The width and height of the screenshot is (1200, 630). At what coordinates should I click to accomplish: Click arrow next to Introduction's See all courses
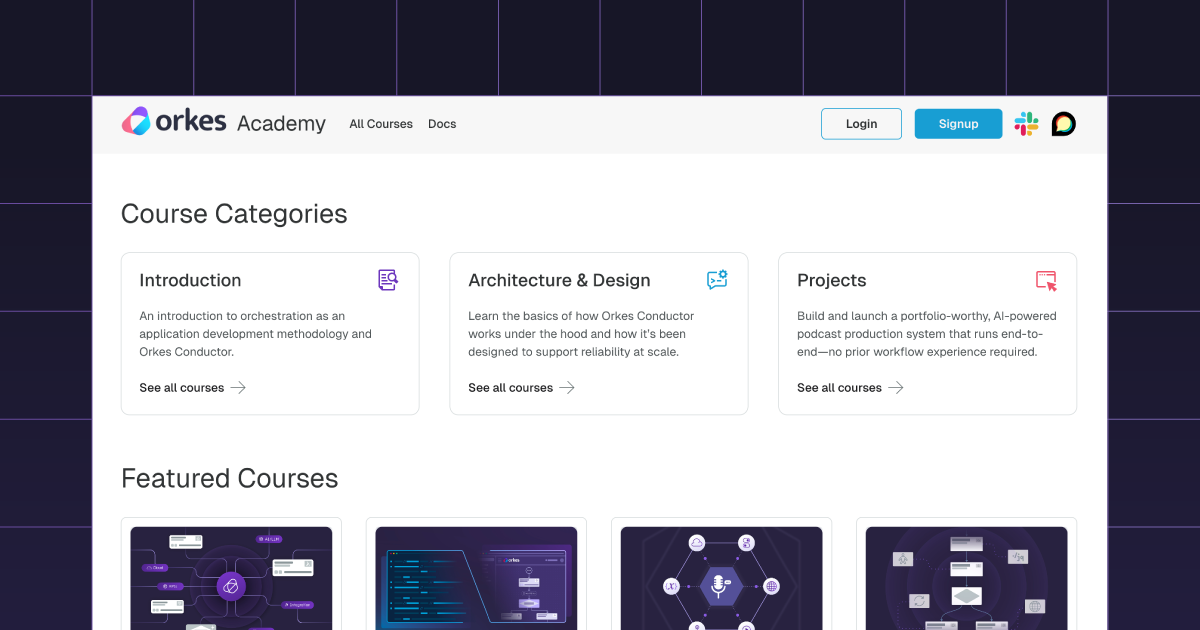click(x=238, y=388)
